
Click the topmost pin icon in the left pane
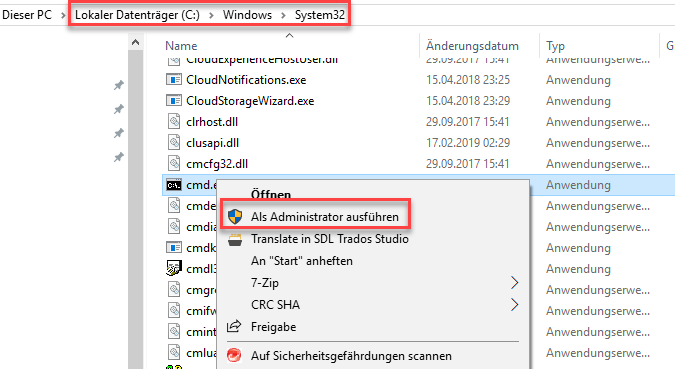pos(118,85)
